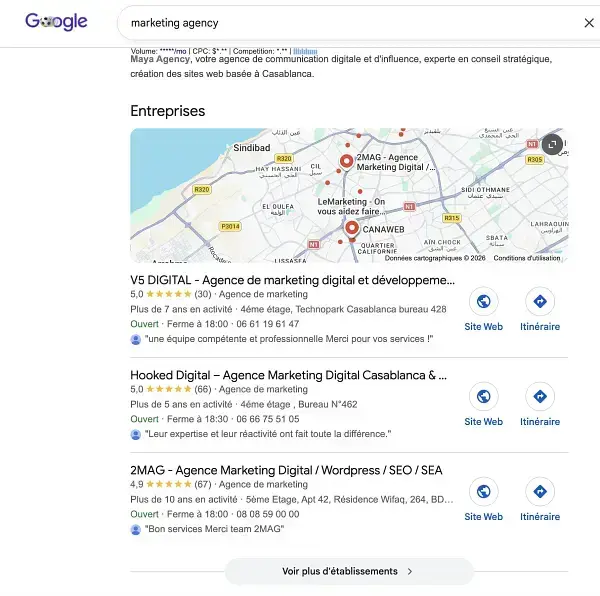Click Site Web label for 2MAG

(x=484, y=516)
